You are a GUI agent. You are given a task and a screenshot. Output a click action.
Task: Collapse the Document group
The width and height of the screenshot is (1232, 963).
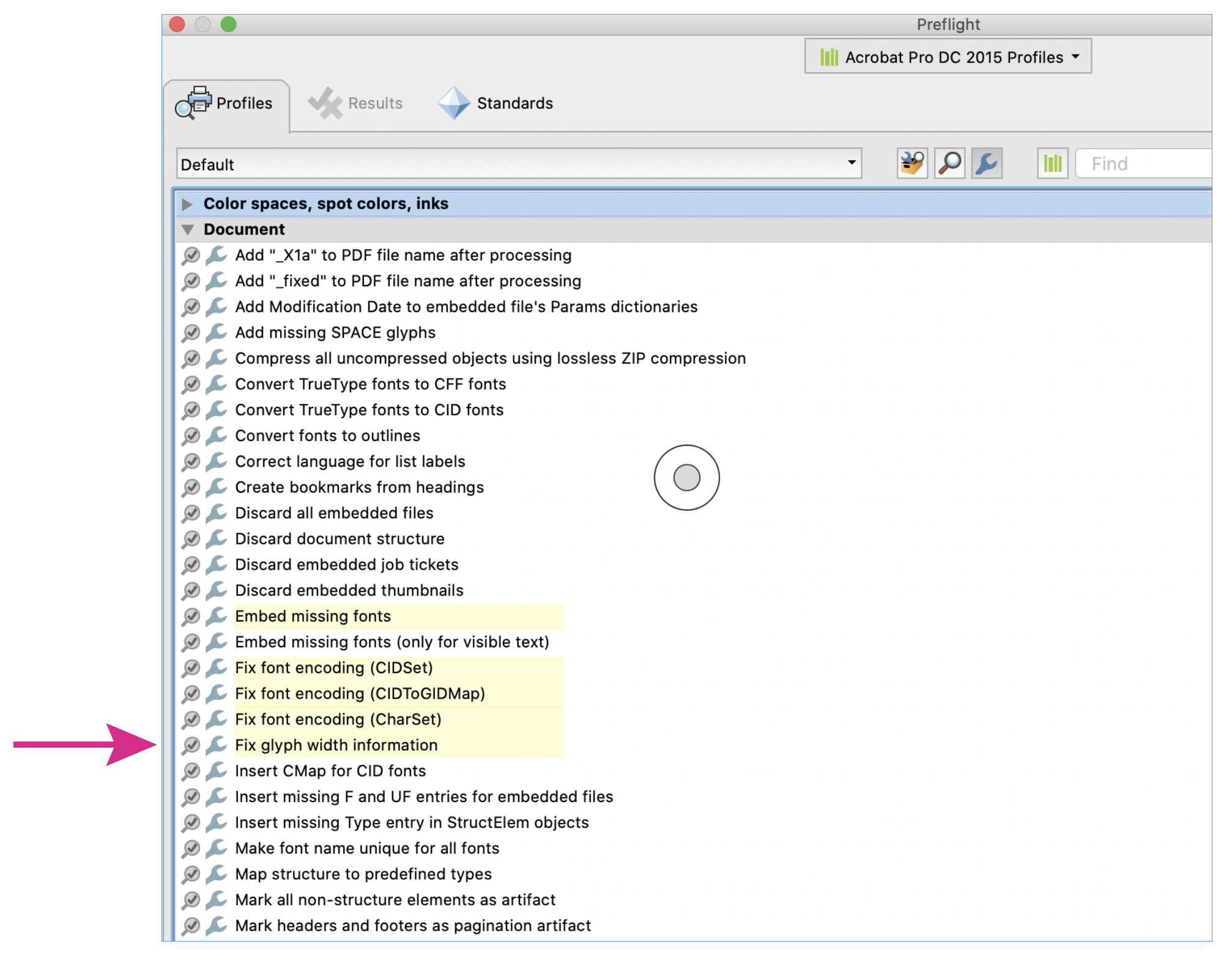(x=187, y=229)
